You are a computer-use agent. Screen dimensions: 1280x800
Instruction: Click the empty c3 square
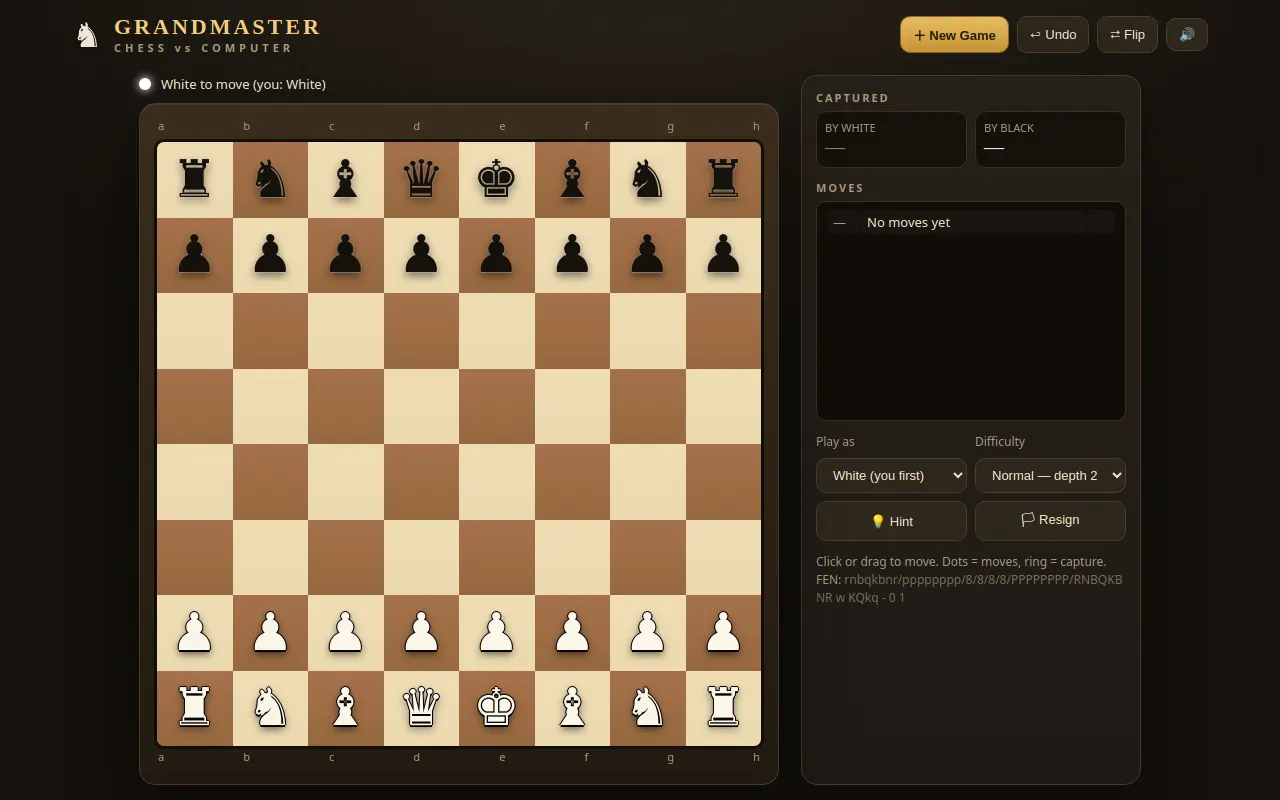[x=346, y=557]
